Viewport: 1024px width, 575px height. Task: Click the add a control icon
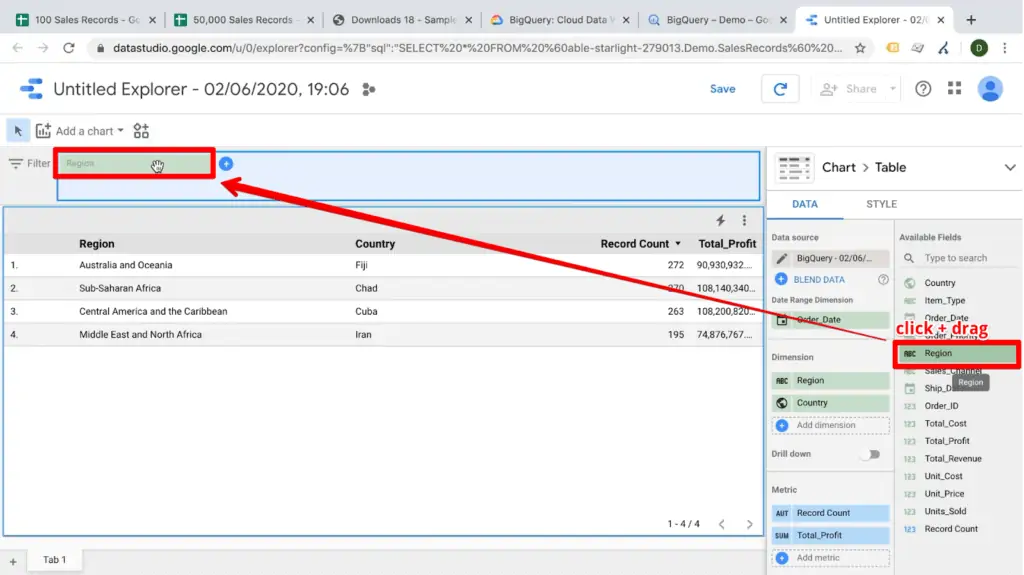(x=141, y=131)
